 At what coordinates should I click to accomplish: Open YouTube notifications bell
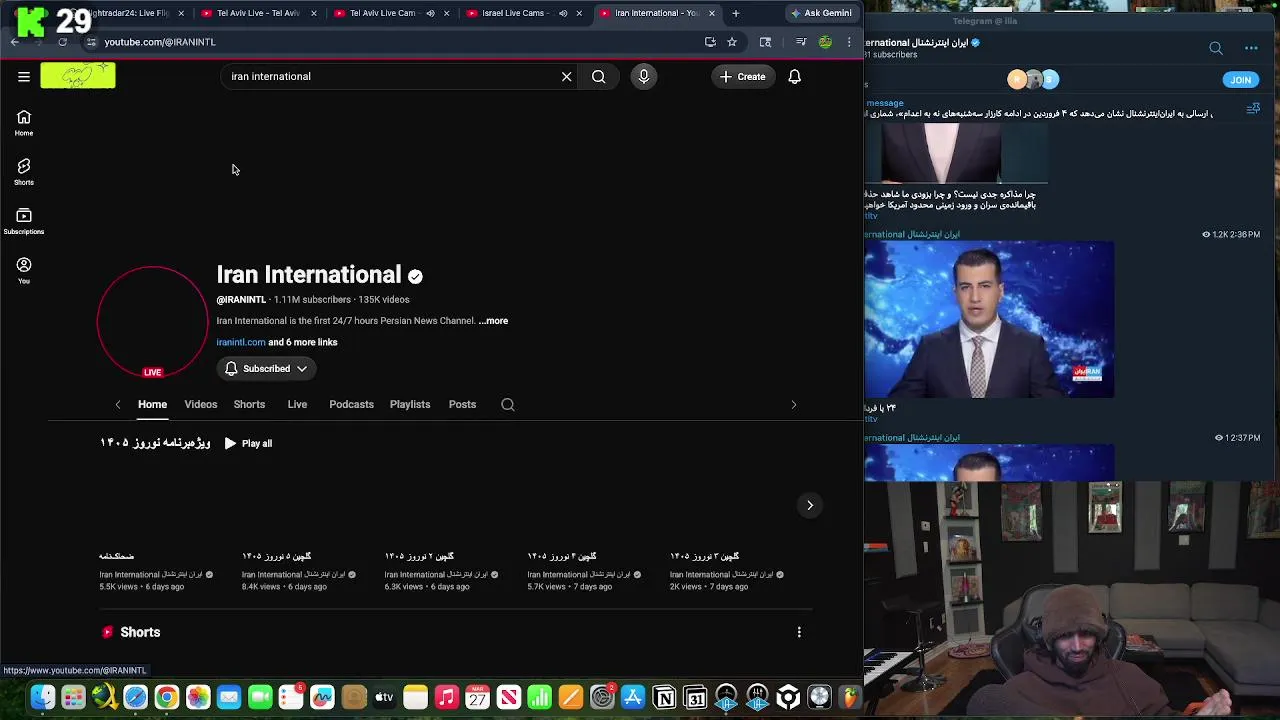click(795, 76)
